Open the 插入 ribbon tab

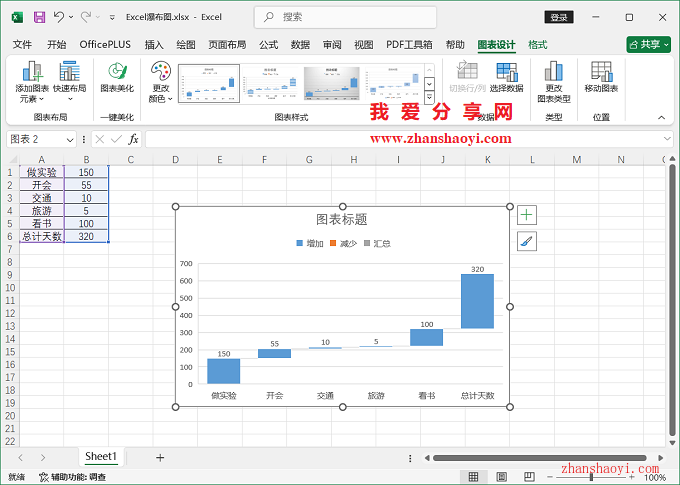click(x=154, y=45)
